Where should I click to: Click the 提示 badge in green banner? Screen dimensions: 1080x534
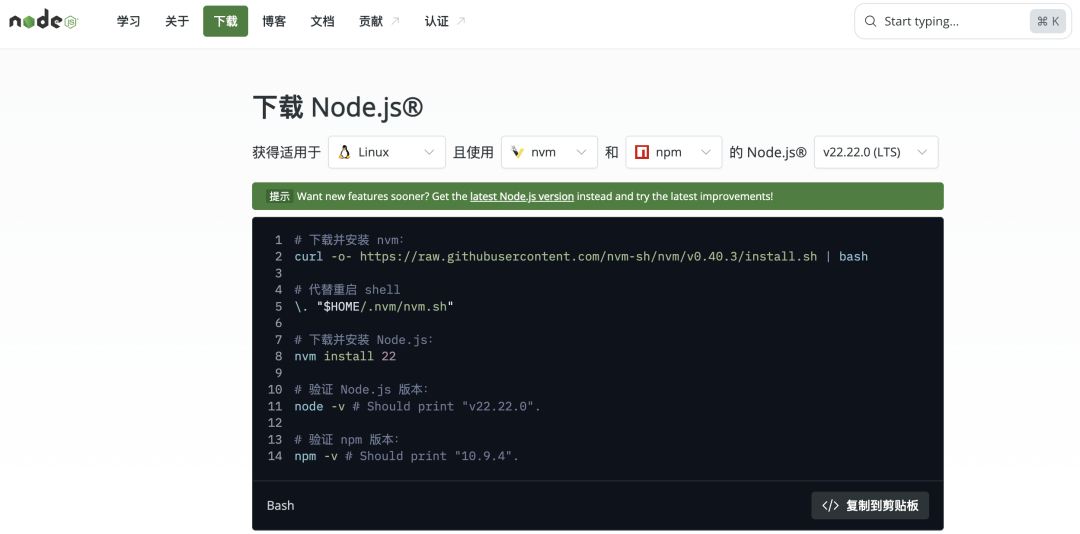(x=279, y=196)
